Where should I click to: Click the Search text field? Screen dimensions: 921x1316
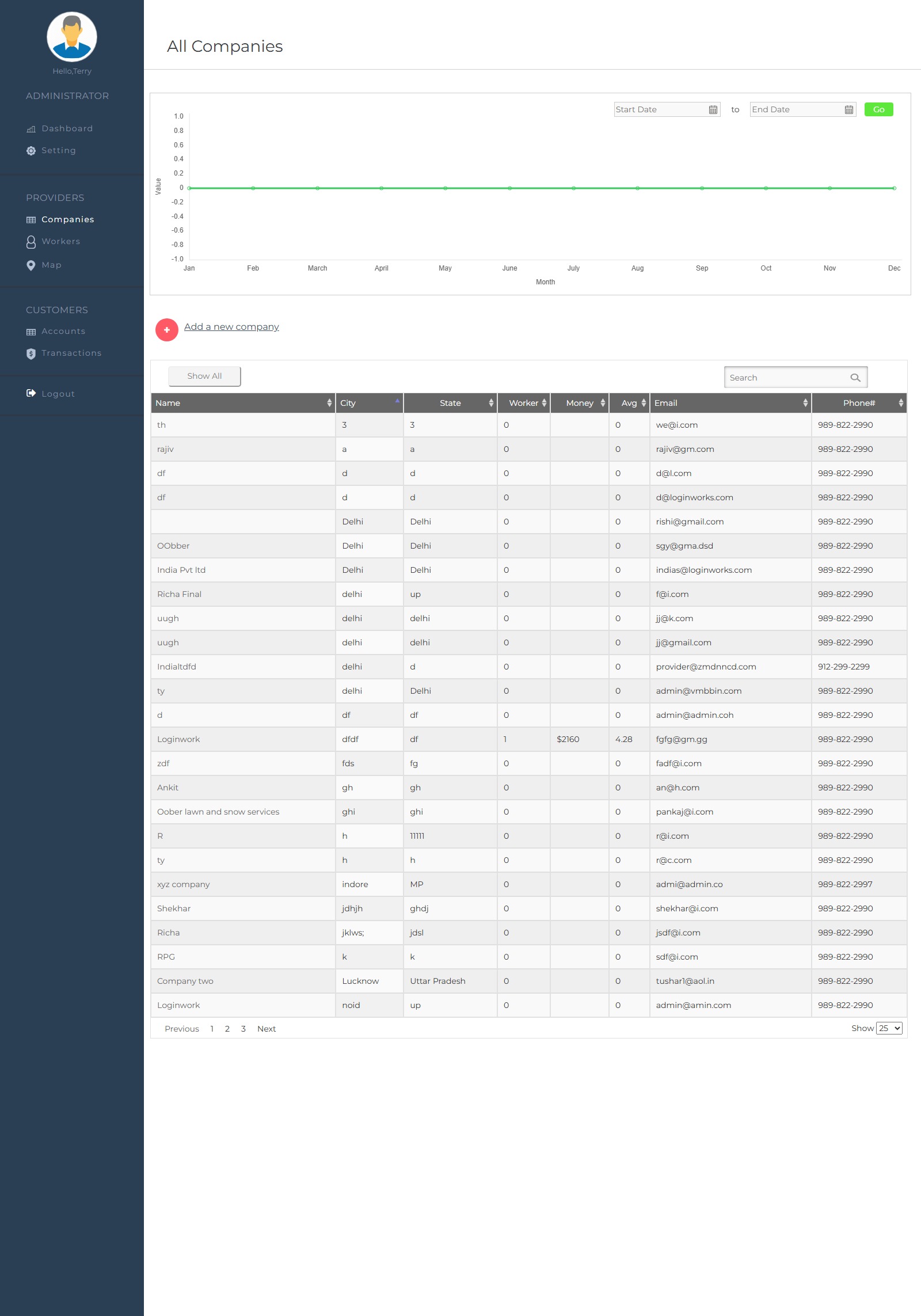[x=796, y=378]
